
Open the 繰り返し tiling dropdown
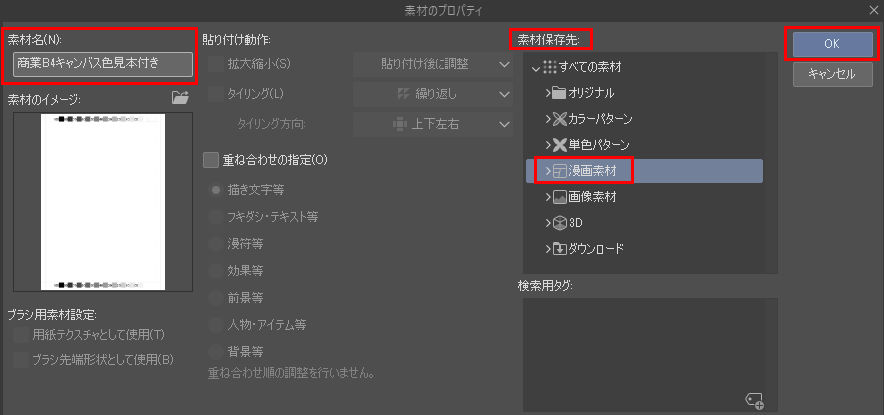click(x=433, y=94)
